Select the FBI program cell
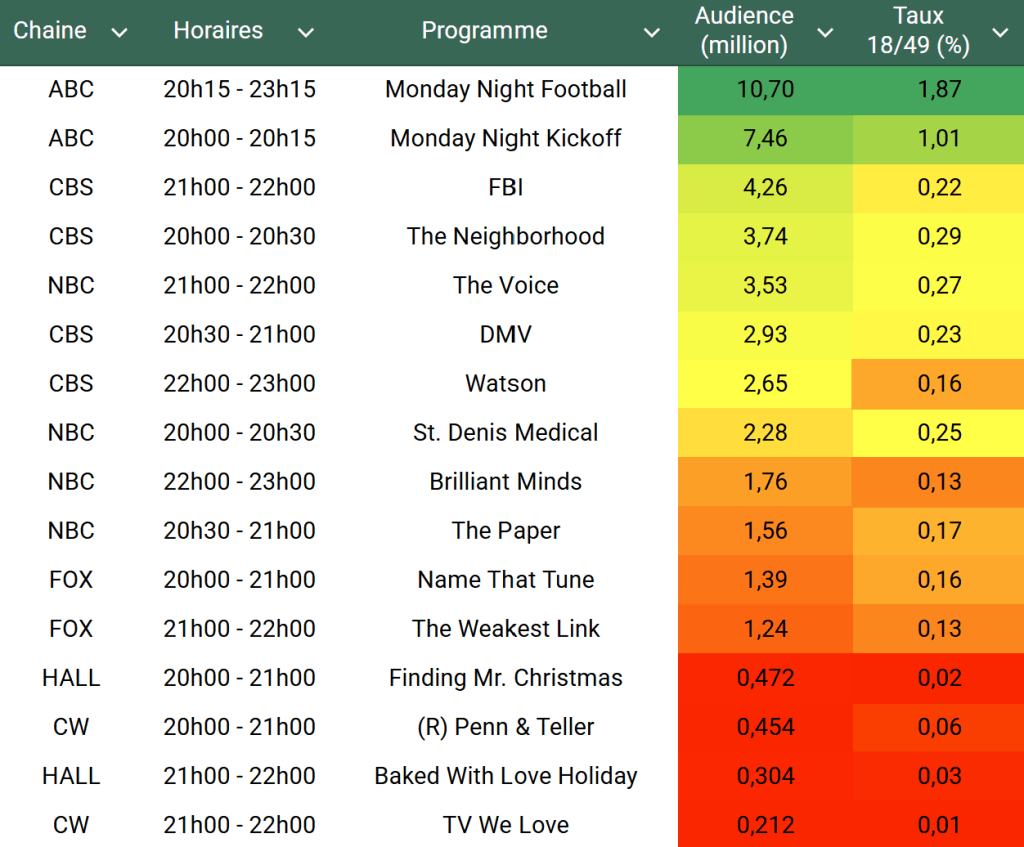 click(x=505, y=187)
